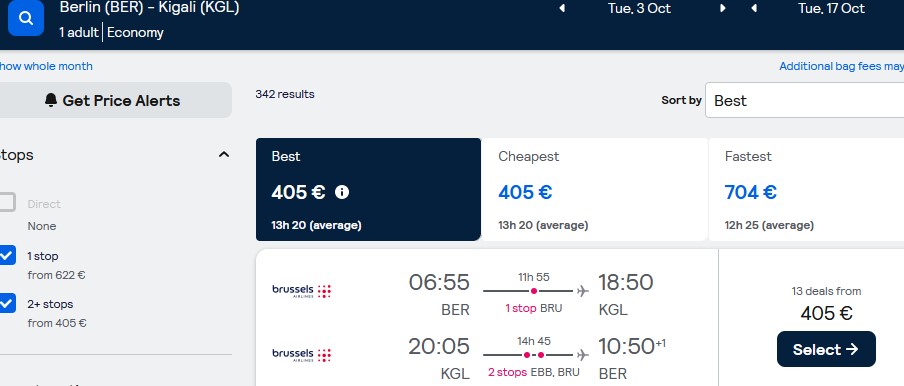The image size is (904, 386).
Task: Open the Tue, 3 Oct date picker
Action: [639, 8]
